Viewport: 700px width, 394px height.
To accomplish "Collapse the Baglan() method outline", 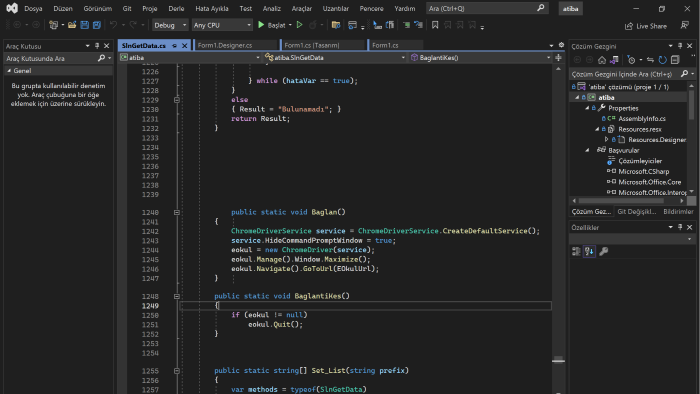I will 177,212.
